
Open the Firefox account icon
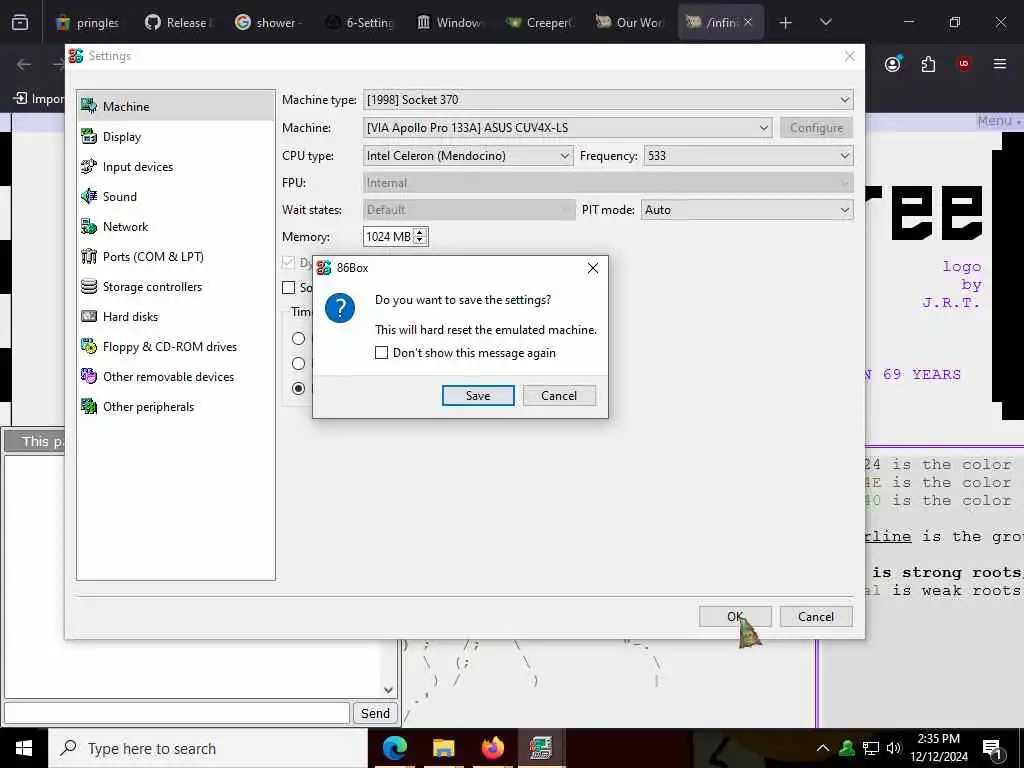(893, 63)
